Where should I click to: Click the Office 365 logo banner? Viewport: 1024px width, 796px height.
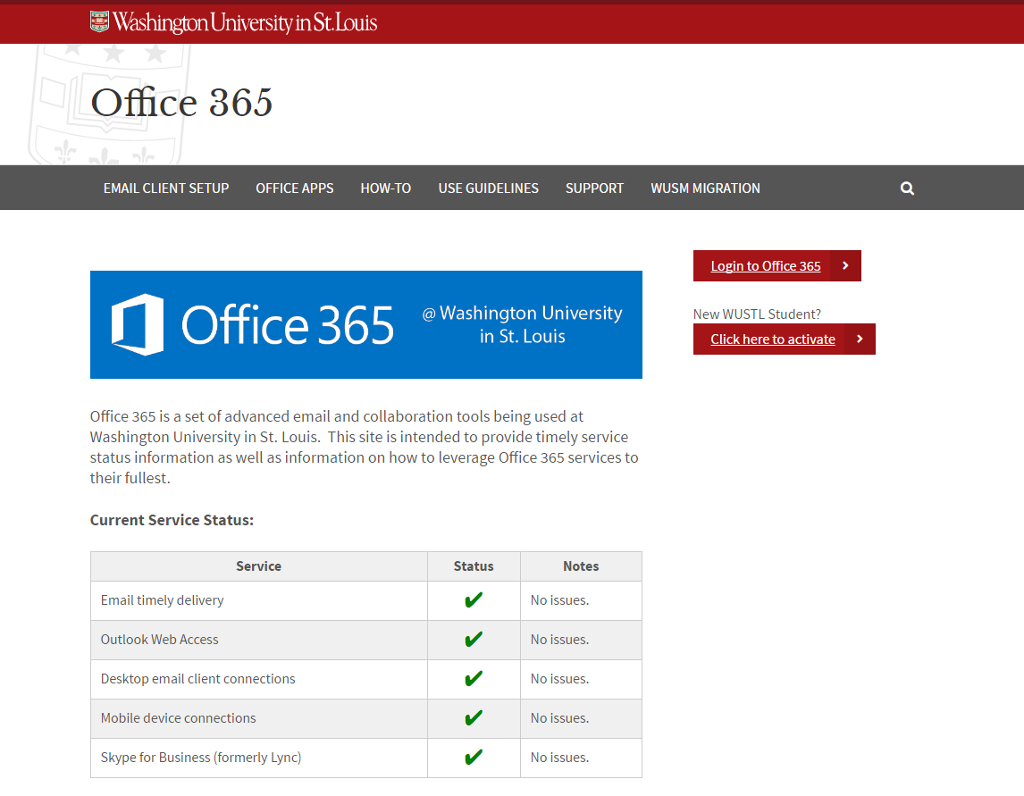366,325
